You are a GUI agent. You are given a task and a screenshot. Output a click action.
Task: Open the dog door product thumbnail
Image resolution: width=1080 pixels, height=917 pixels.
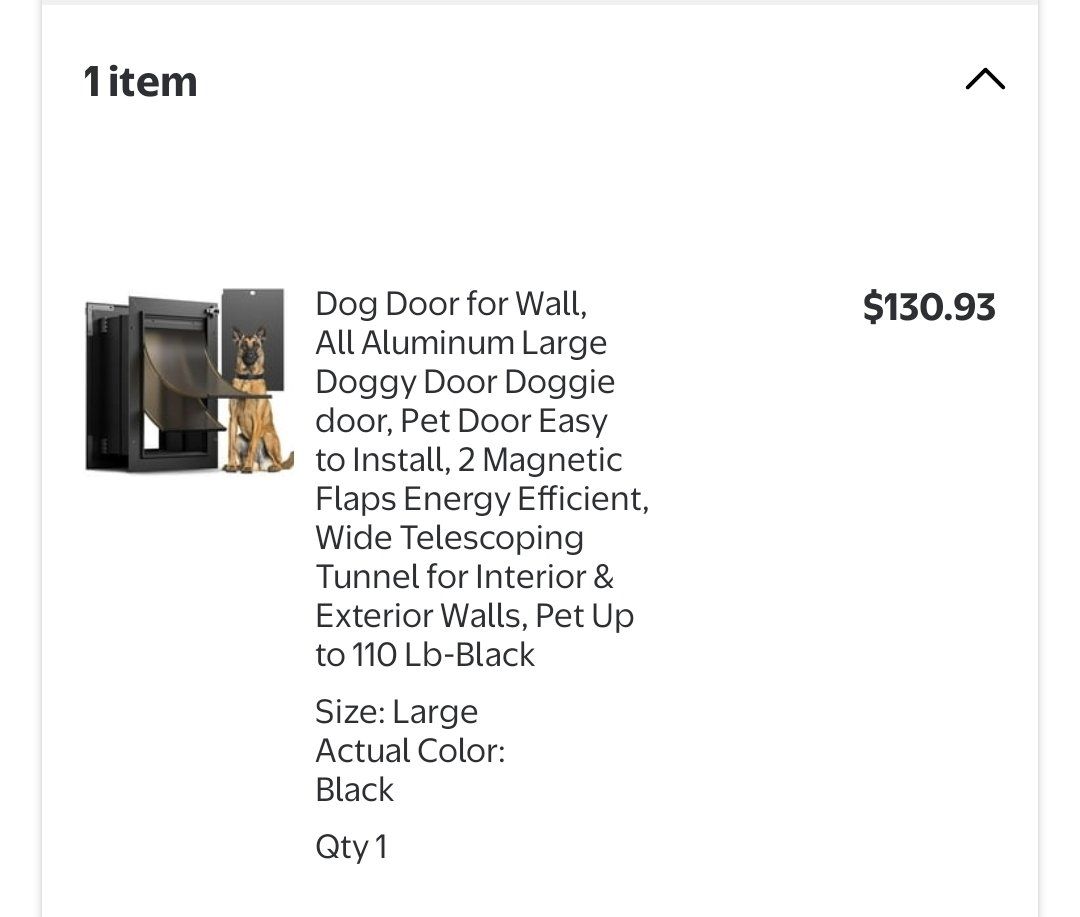[188, 382]
